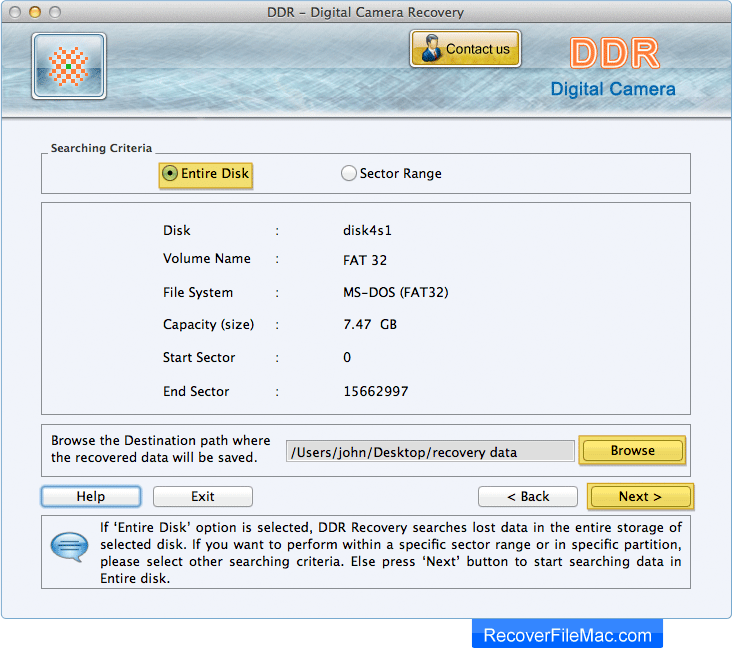
Task: Click the Disk field label
Action: [x=176, y=230]
